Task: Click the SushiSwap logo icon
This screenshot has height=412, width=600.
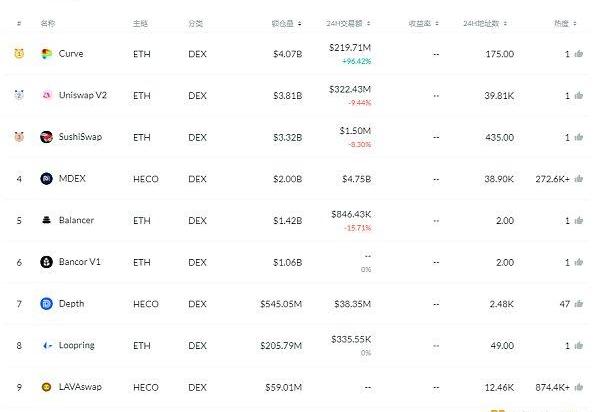Action: coord(46,137)
